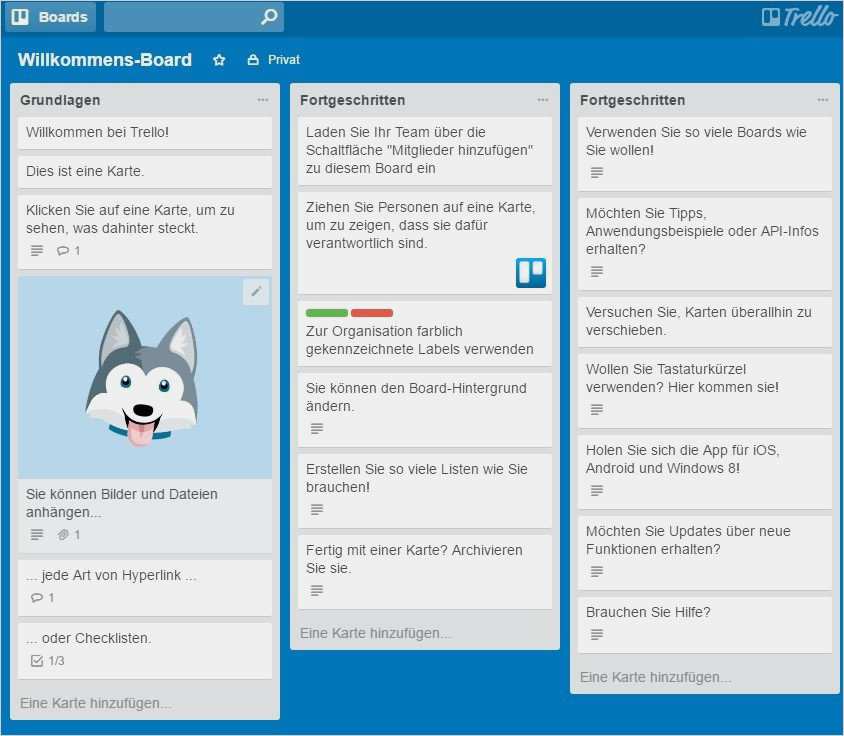Open 'Holen Sie sich die App' card
The image size is (844, 736).
(x=705, y=472)
